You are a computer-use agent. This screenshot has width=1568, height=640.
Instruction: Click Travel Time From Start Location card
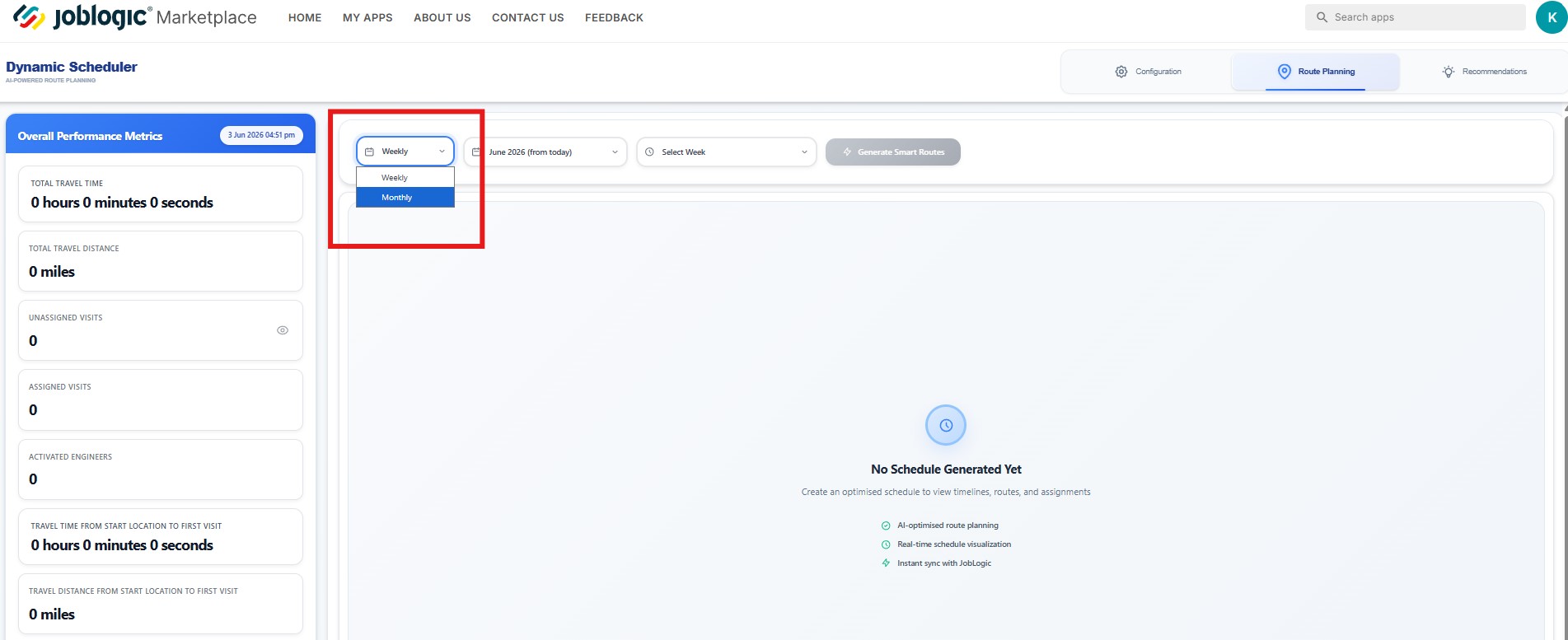[161, 537]
